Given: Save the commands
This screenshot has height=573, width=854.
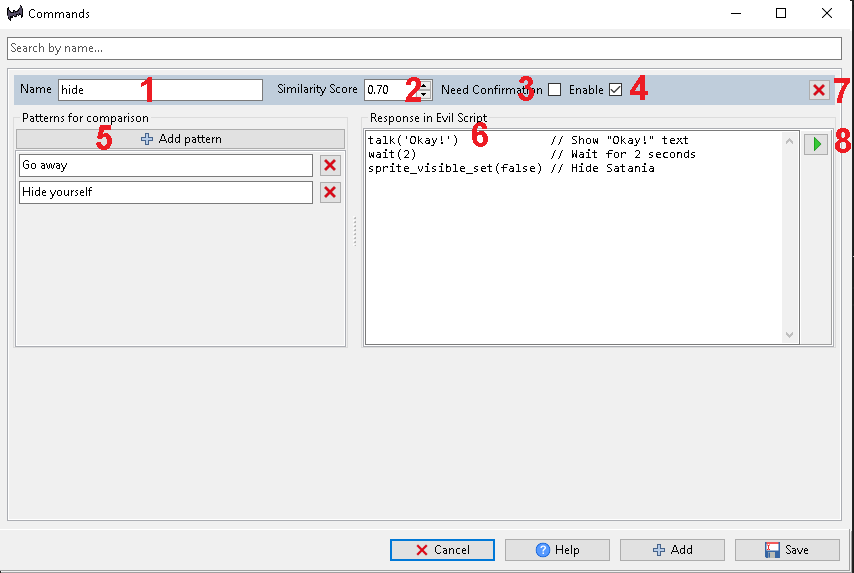Looking at the screenshot, I should (x=787, y=550).
